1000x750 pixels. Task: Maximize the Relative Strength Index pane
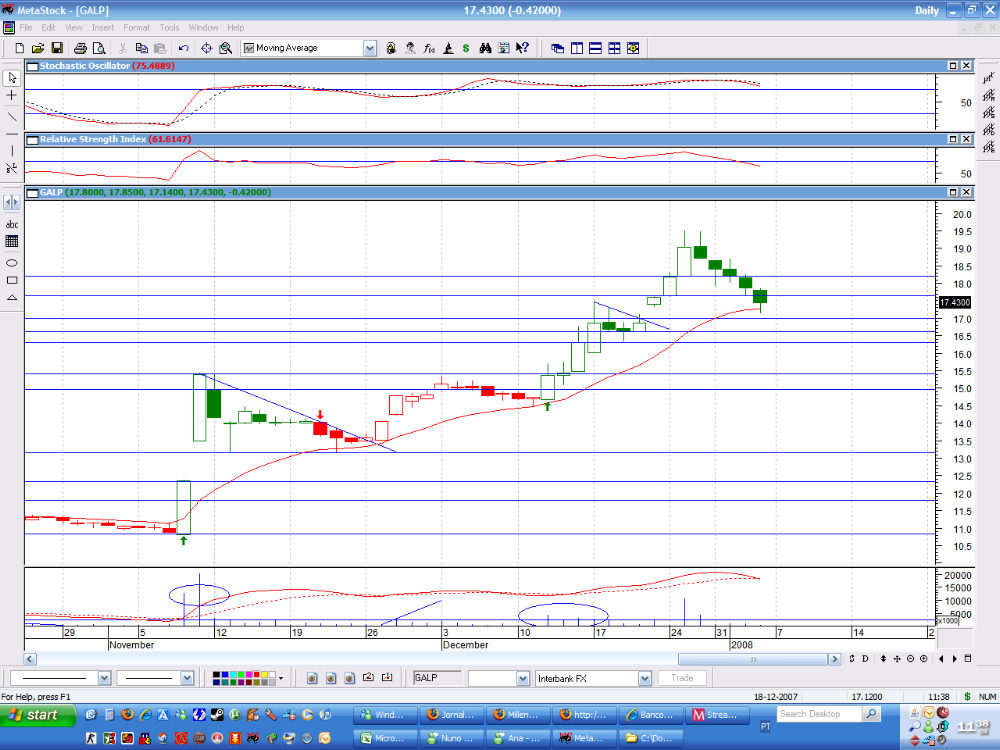tap(953, 139)
